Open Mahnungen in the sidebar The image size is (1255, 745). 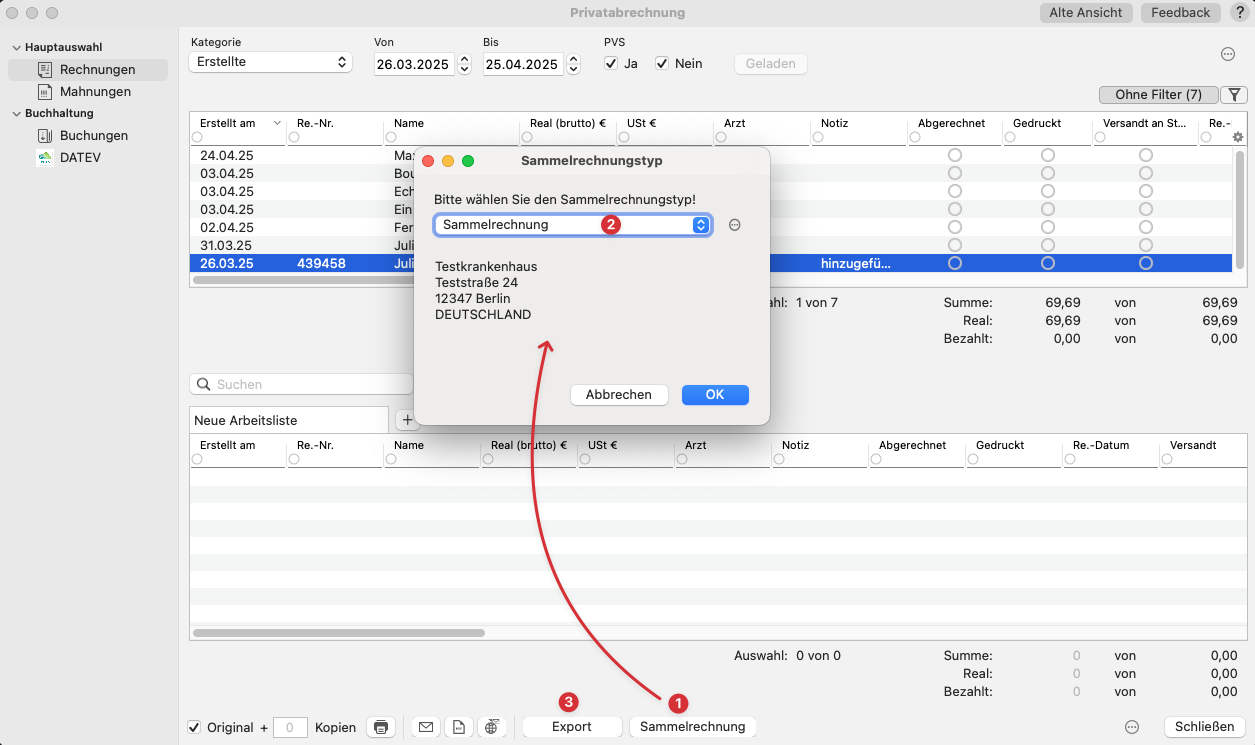[95, 92]
